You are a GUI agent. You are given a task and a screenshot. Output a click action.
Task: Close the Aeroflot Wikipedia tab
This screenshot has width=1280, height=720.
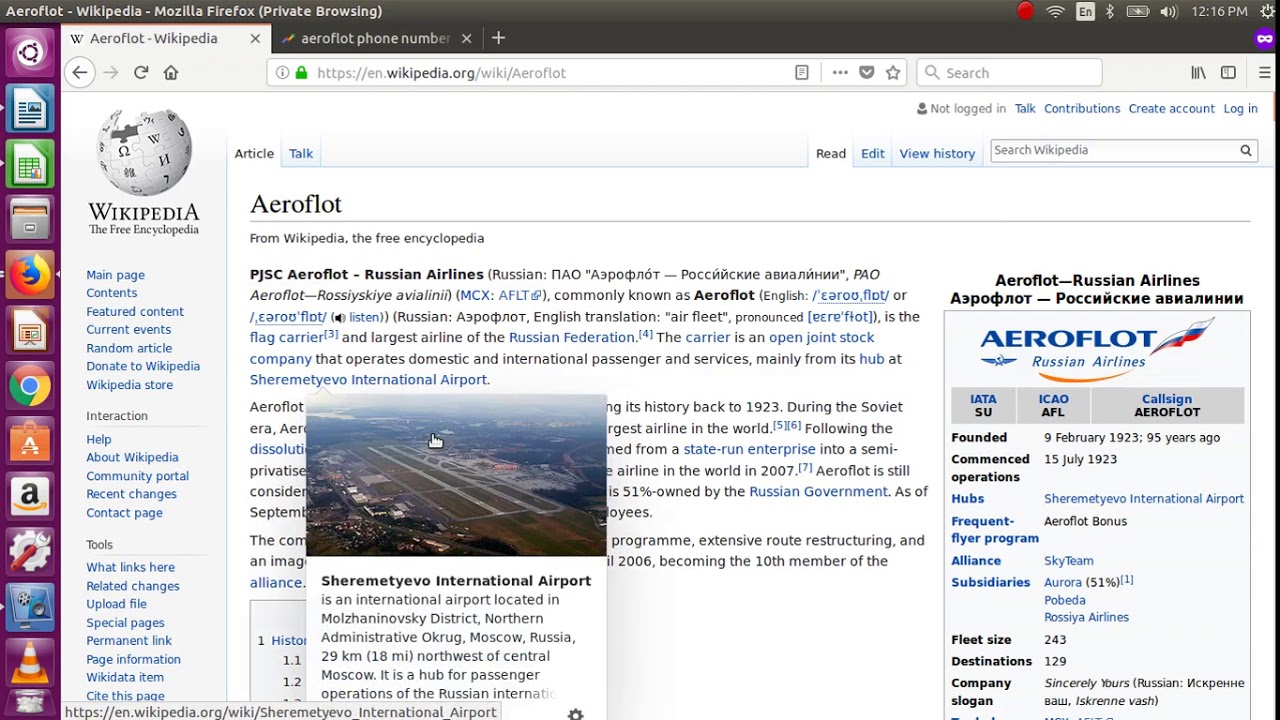click(255, 38)
